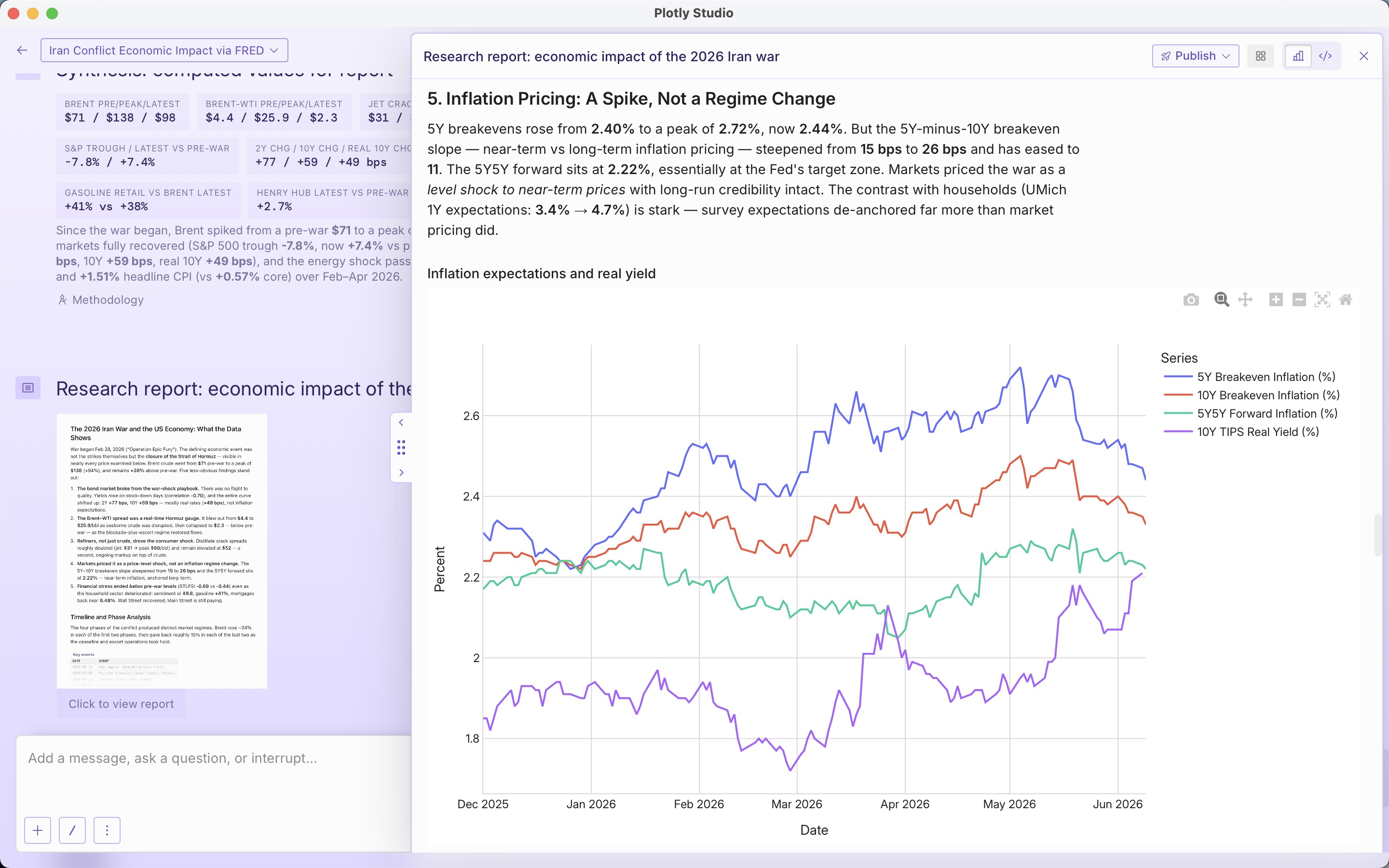Viewport: 1389px width, 868px height.
Task: Close the research report panel
Action: 1364,55
